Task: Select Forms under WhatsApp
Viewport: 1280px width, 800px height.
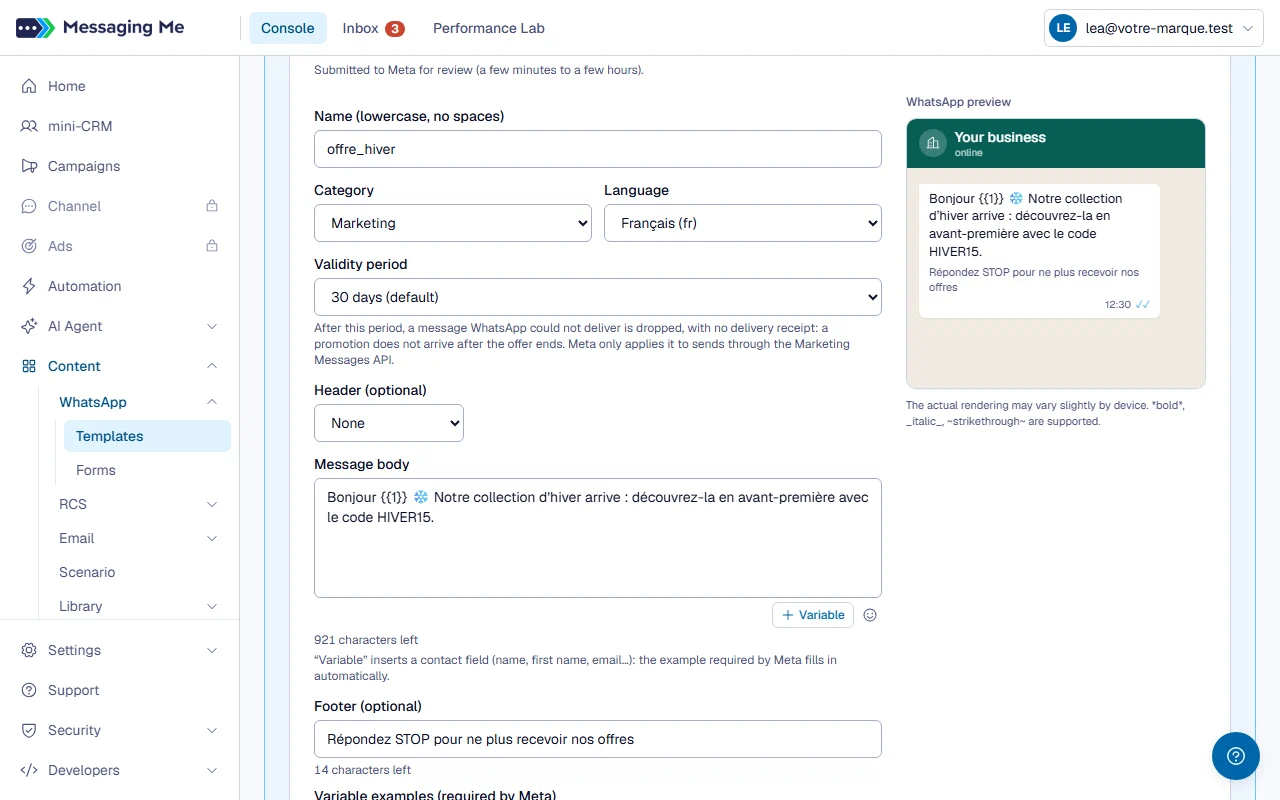Action: click(x=147, y=470)
